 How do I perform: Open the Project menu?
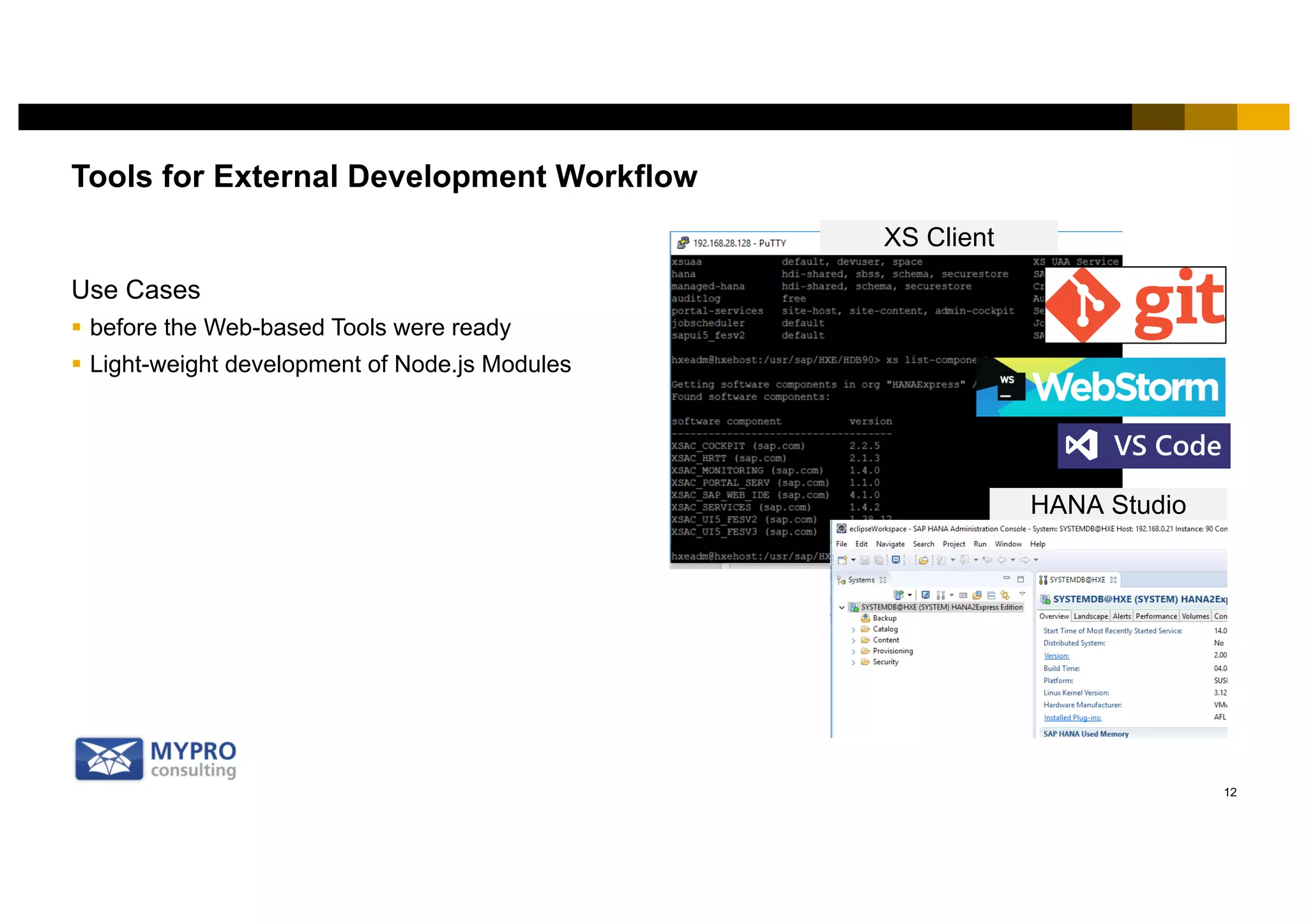[954, 544]
